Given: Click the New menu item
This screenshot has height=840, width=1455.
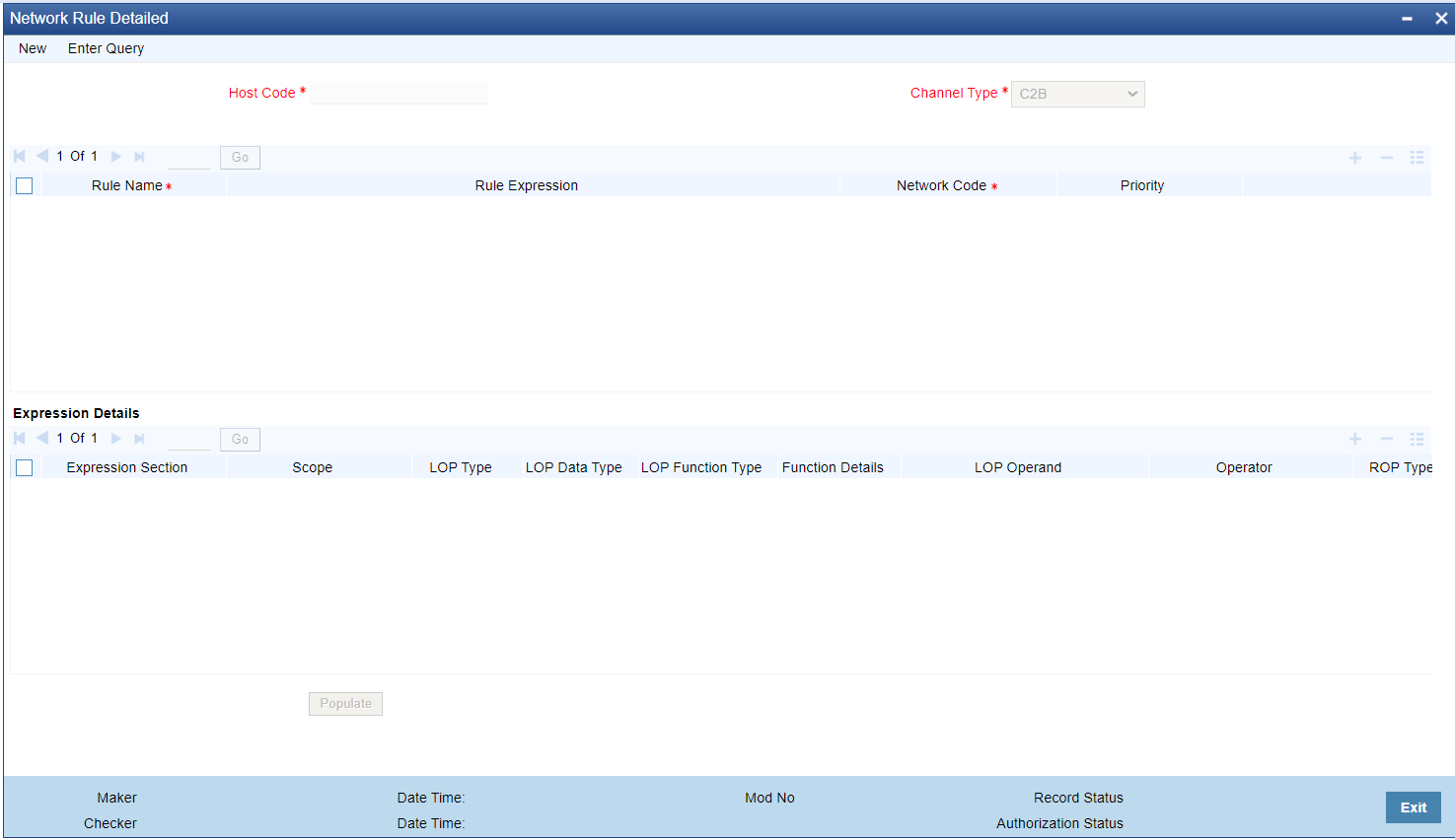Looking at the screenshot, I should [x=33, y=48].
